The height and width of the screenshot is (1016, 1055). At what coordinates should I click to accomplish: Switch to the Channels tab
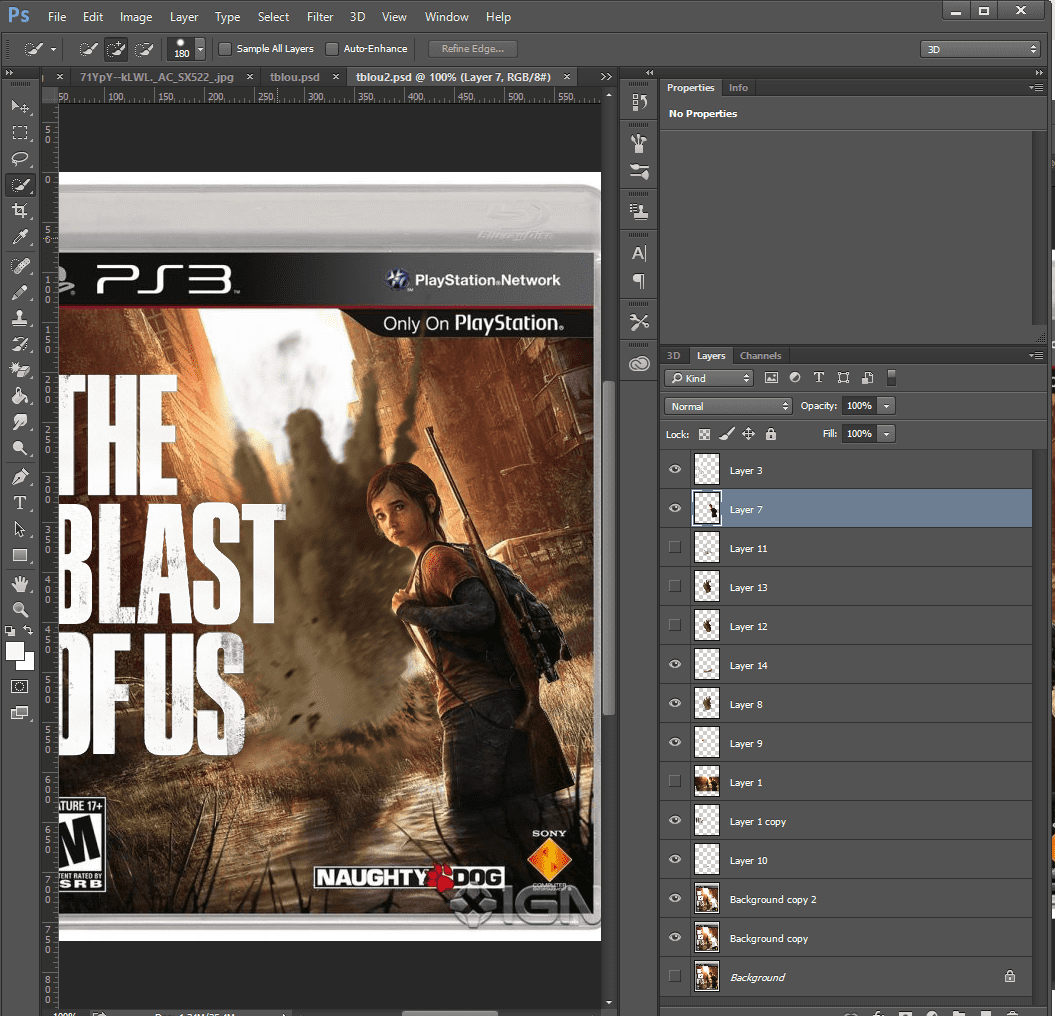click(760, 356)
